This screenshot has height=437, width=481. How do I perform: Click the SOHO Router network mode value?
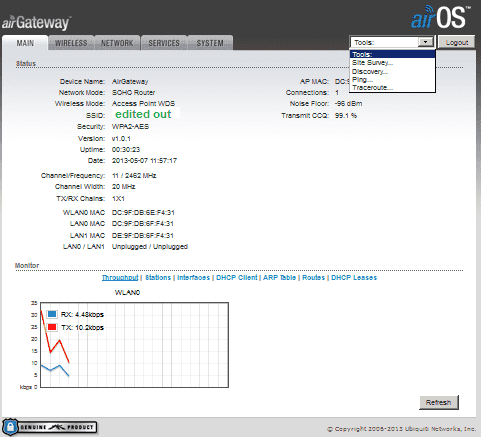pos(133,93)
